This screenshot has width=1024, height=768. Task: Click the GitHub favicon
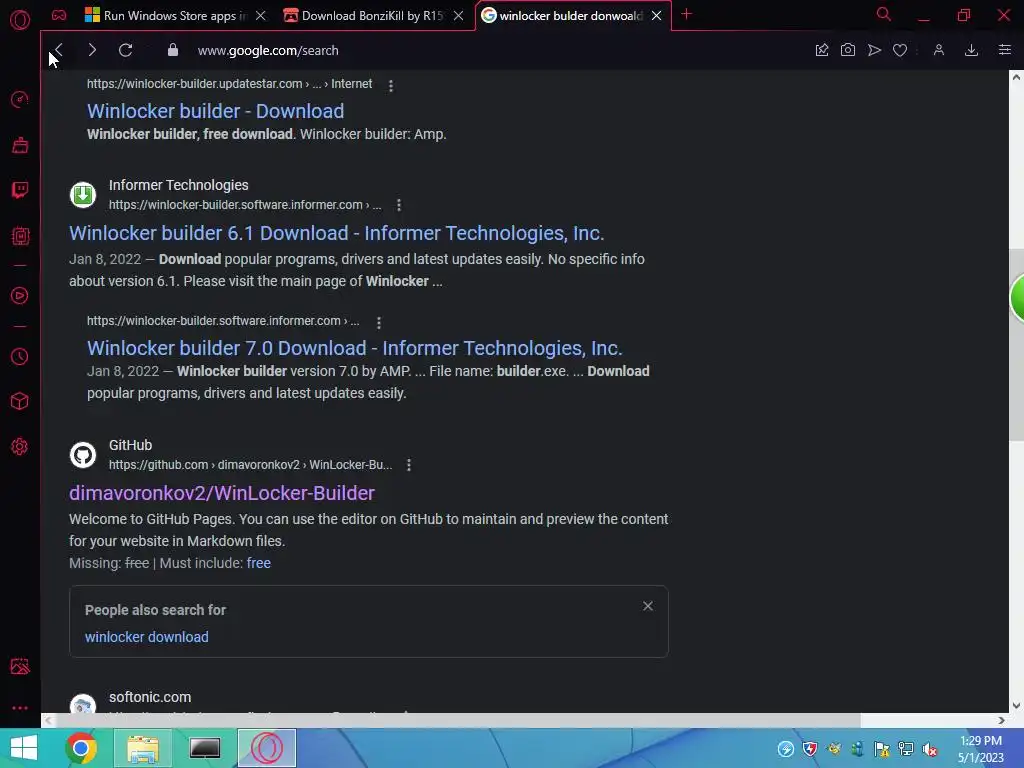tap(83, 455)
